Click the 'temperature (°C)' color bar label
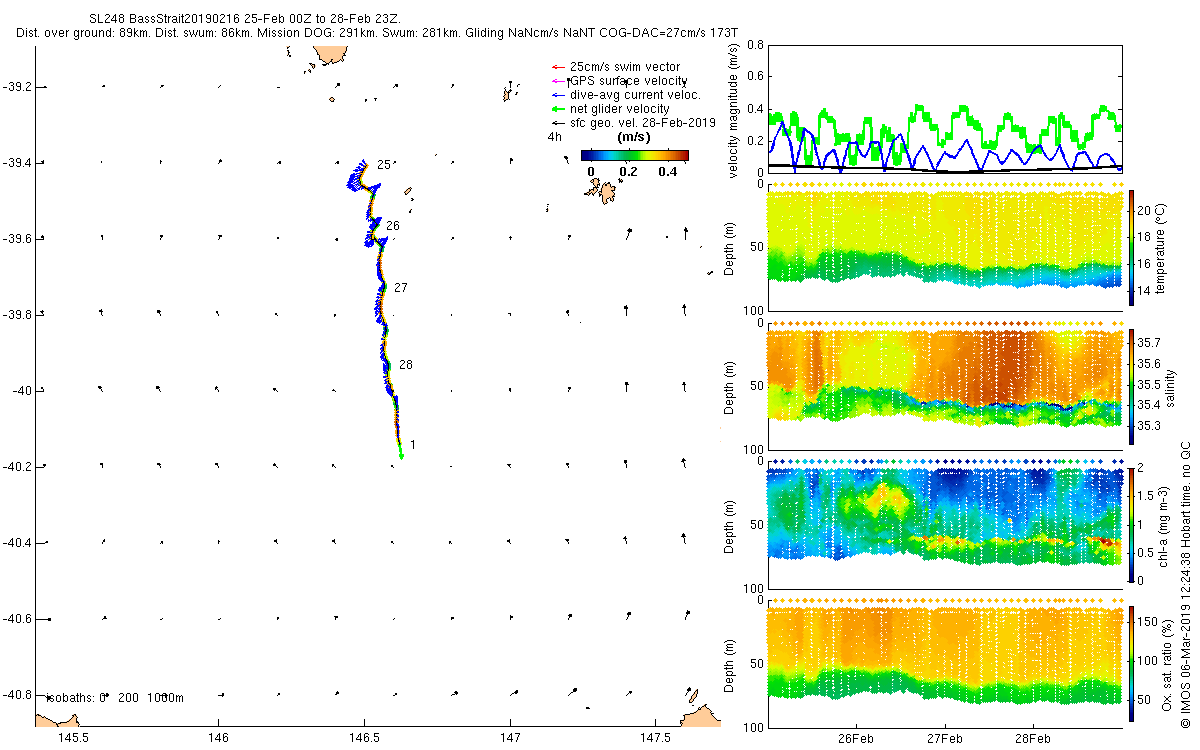This screenshot has width=1200, height=750. click(1161, 248)
